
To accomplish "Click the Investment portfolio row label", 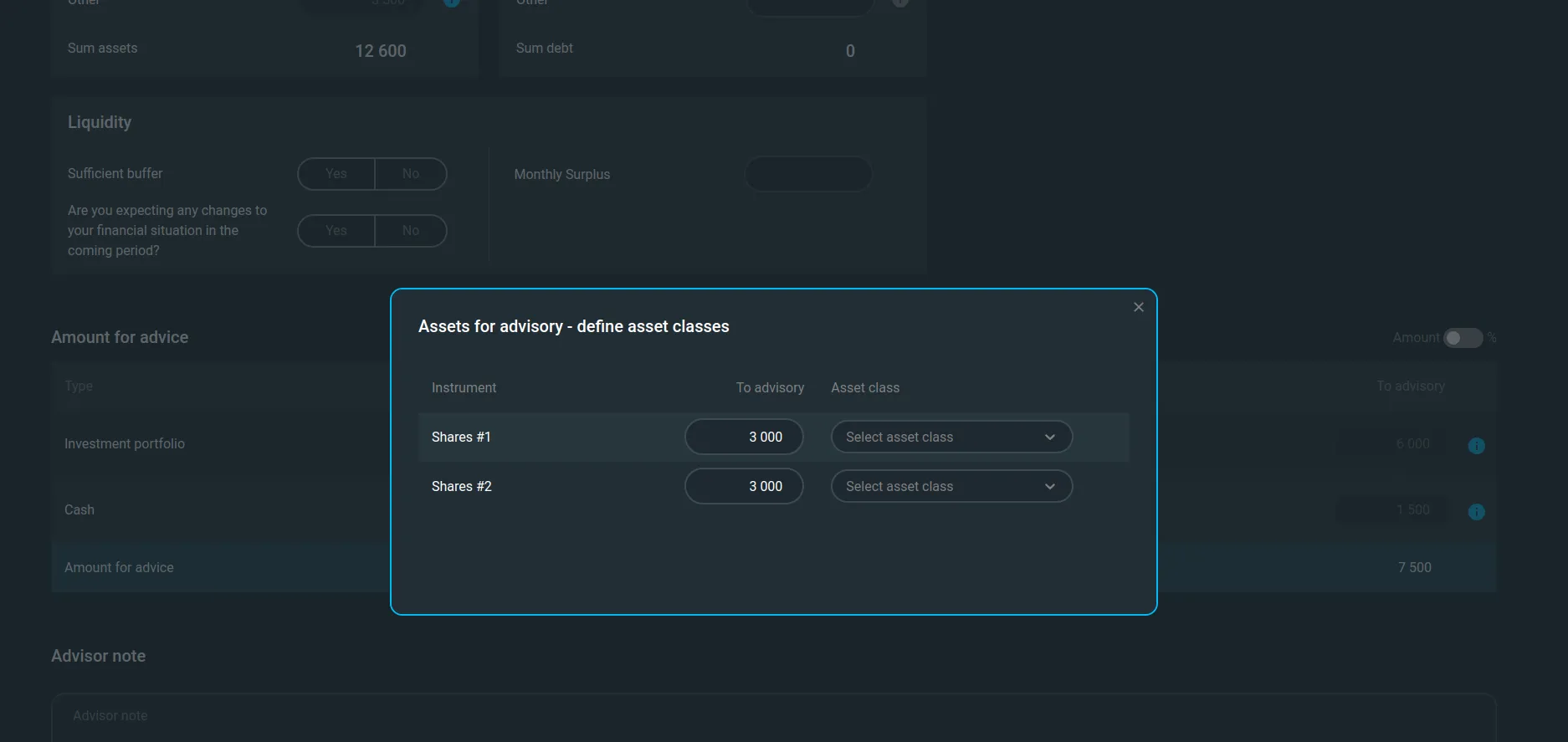I will click(x=125, y=443).
